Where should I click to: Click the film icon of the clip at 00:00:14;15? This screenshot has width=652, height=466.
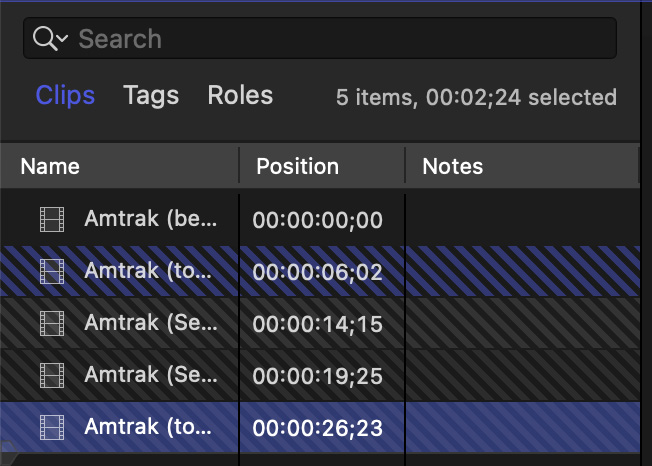tap(51, 323)
